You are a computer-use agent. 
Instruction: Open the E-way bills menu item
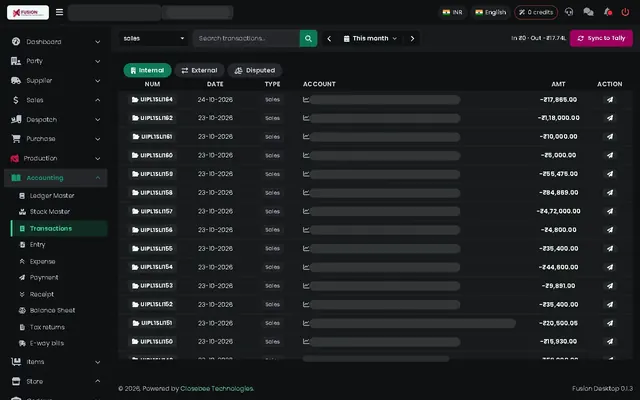(x=60, y=343)
